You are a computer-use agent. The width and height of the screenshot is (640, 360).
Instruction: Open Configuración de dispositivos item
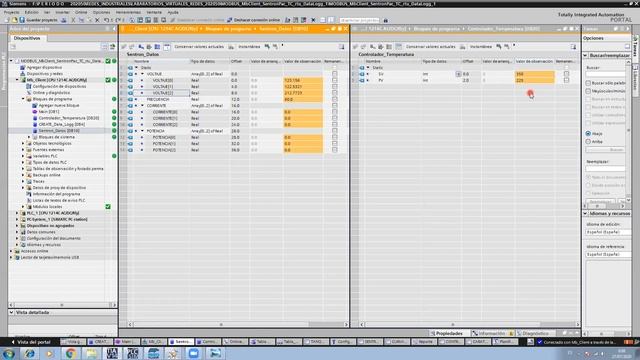click(x=59, y=87)
